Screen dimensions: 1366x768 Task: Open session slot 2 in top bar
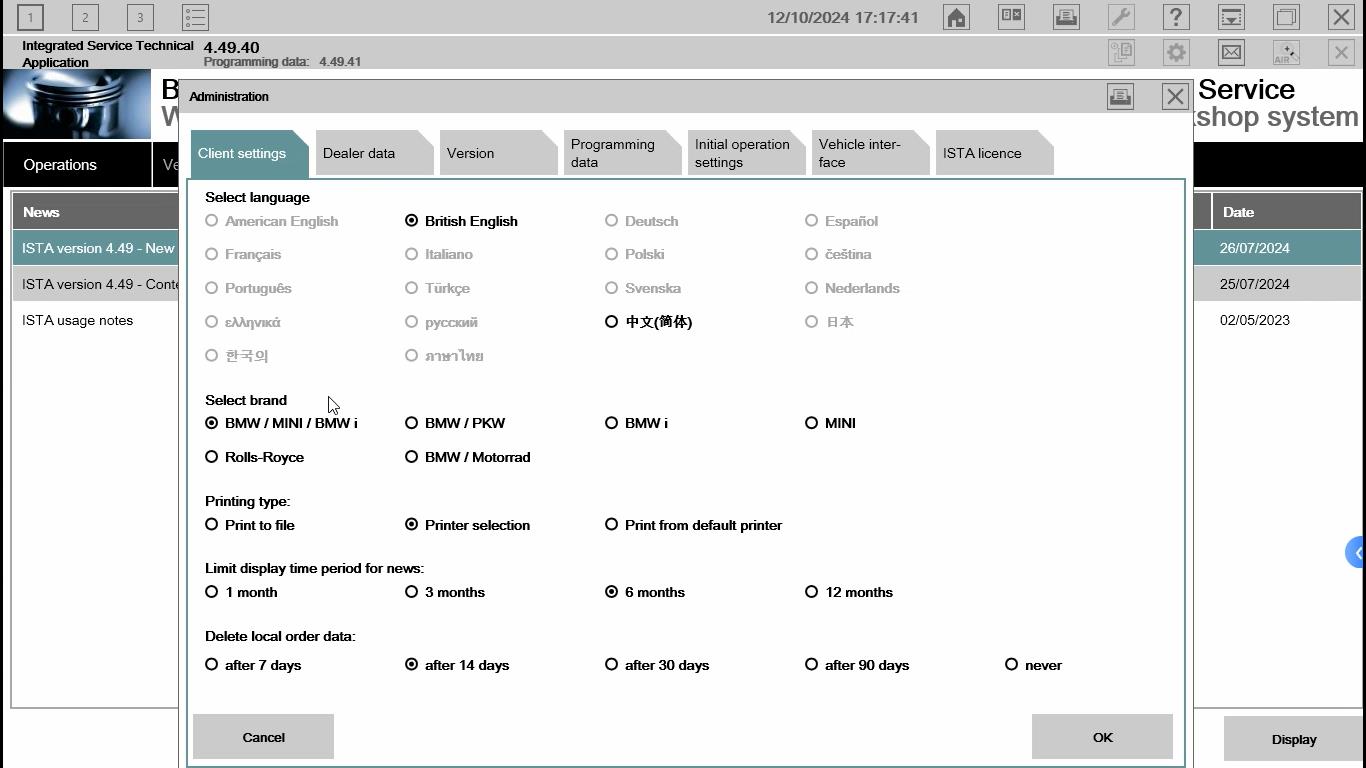85,17
